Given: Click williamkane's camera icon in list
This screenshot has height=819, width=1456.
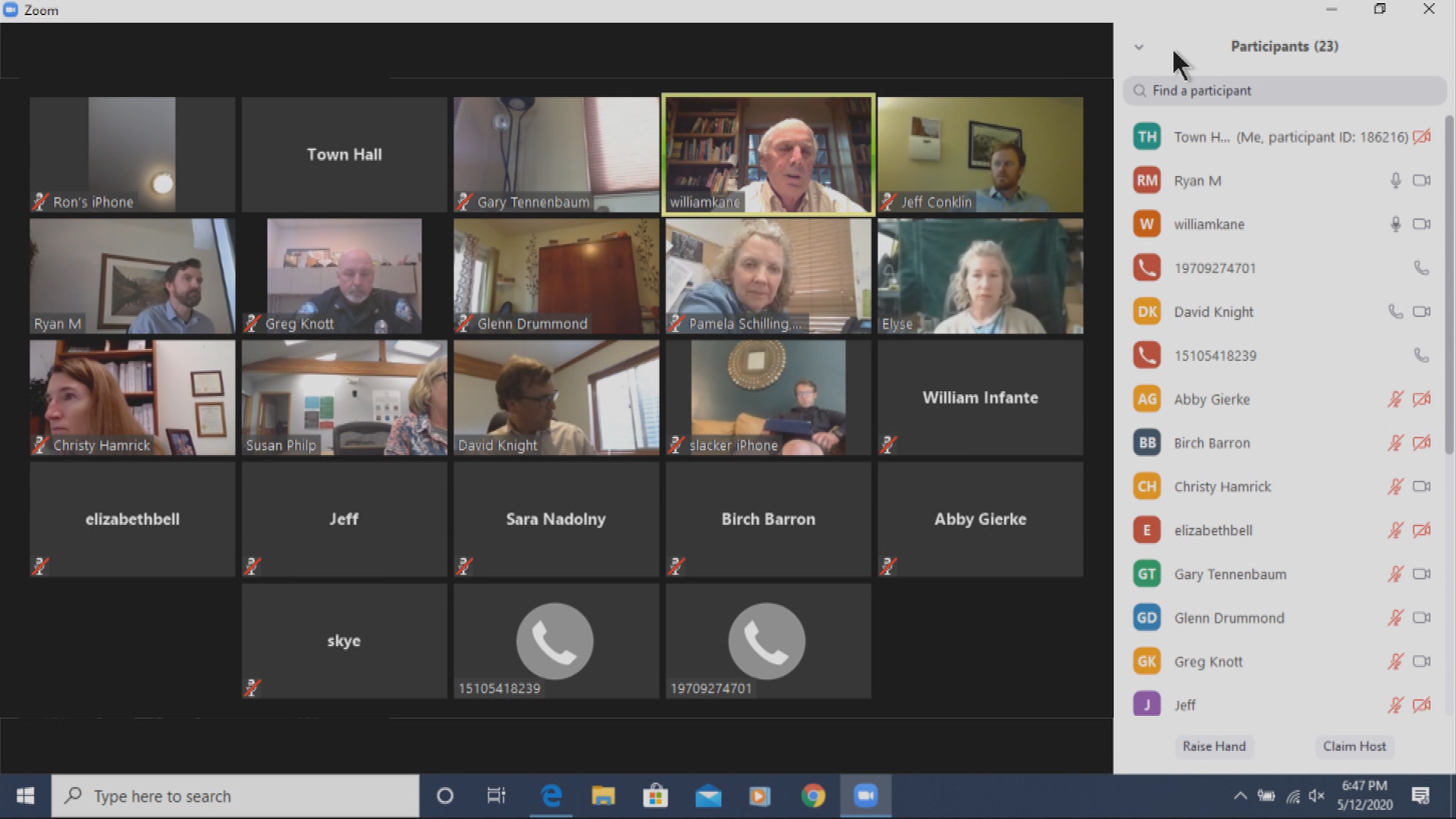Looking at the screenshot, I should (x=1422, y=224).
